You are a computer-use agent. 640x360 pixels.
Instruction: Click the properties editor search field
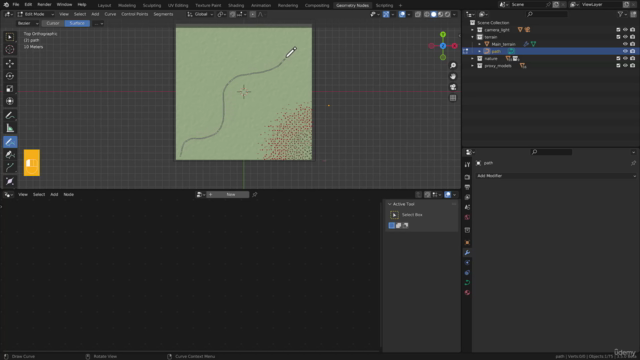551,152
